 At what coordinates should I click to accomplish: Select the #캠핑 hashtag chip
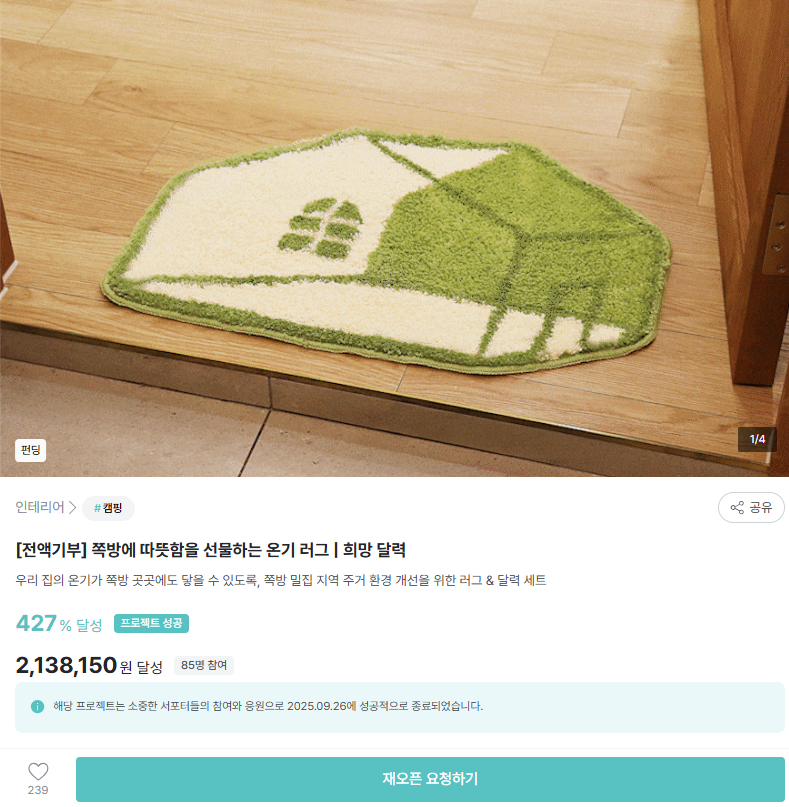(x=109, y=508)
